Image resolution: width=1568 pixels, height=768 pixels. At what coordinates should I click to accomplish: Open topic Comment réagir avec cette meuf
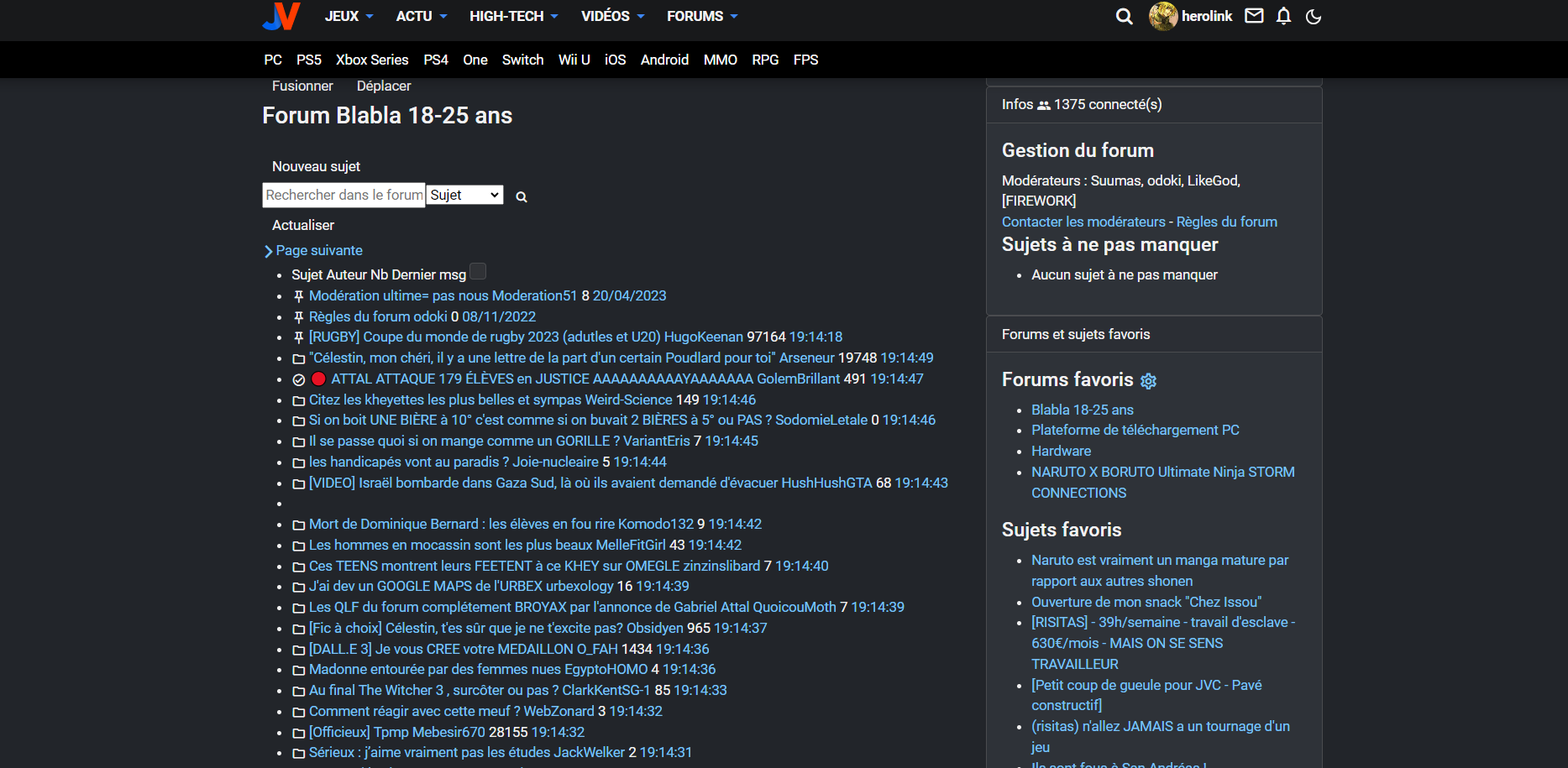click(414, 711)
